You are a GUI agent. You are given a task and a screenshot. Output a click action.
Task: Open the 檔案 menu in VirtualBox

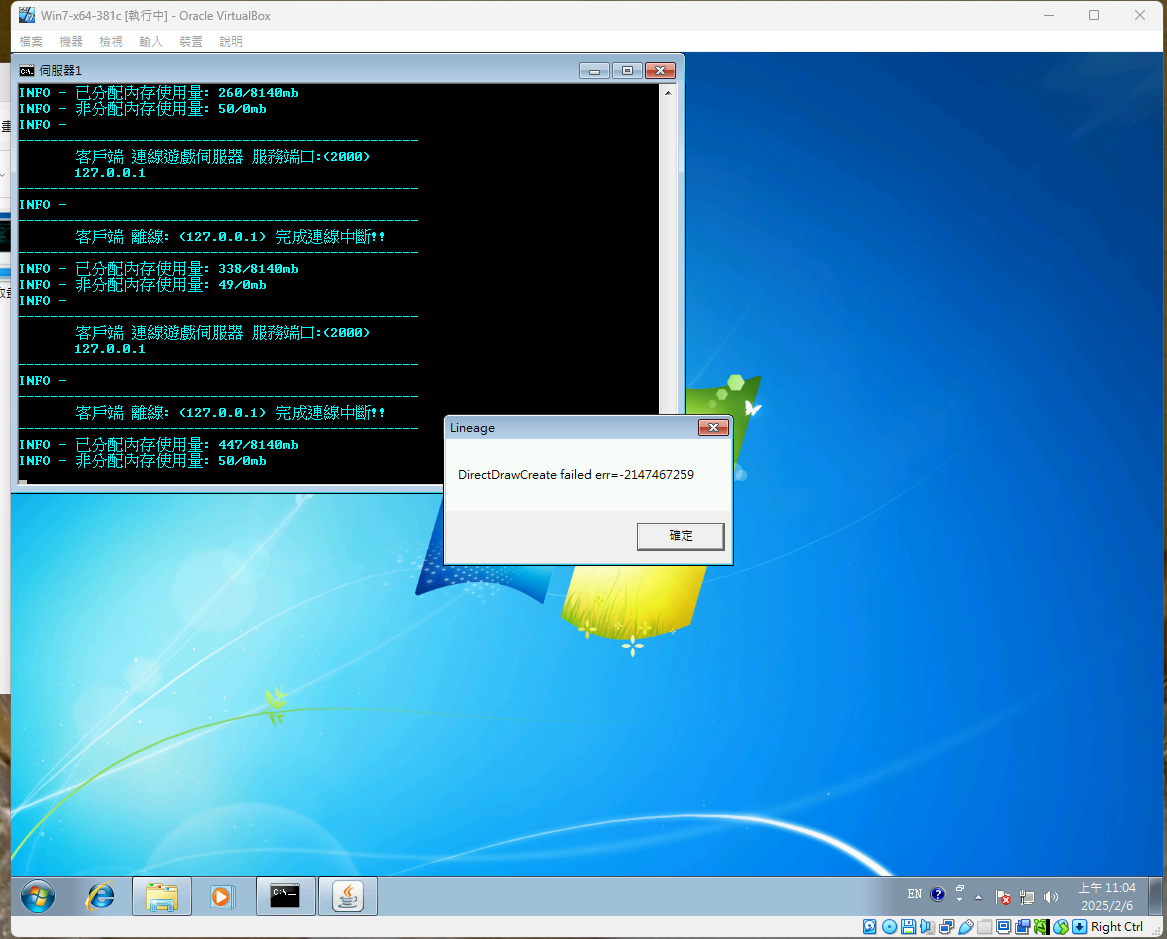(x=31, y=42)
